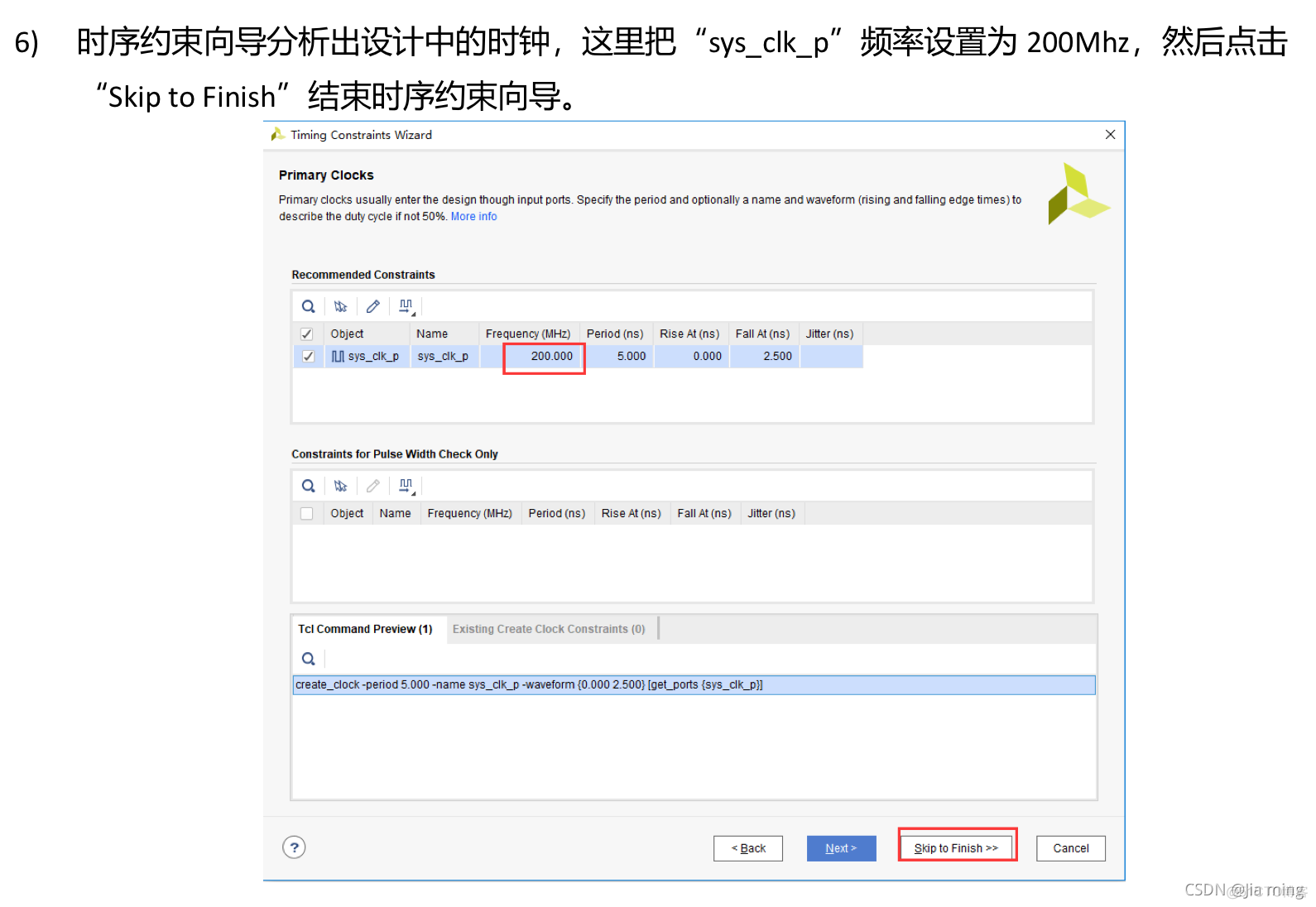Click search icon in Recommended Constraints toolbar

pos(308,306)
